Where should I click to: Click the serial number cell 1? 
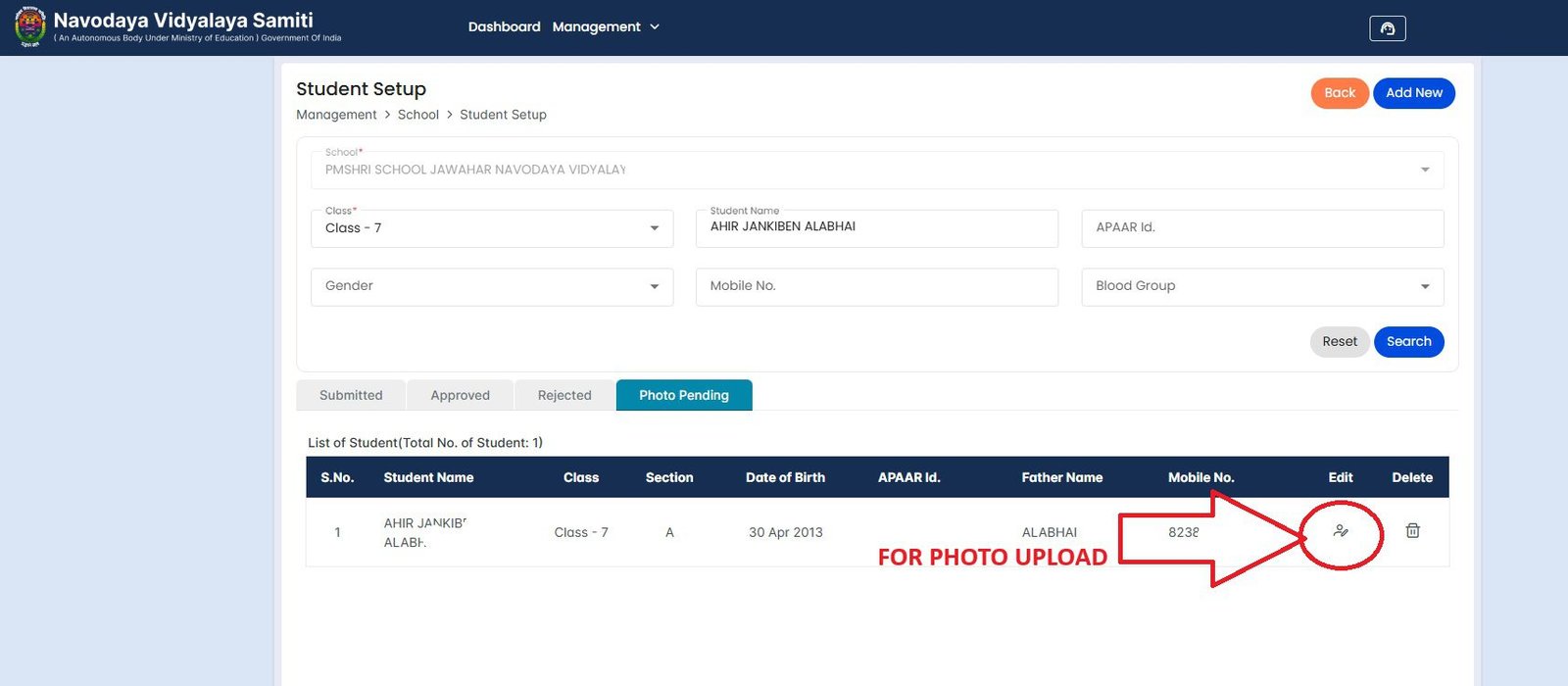tap(337, 533)
